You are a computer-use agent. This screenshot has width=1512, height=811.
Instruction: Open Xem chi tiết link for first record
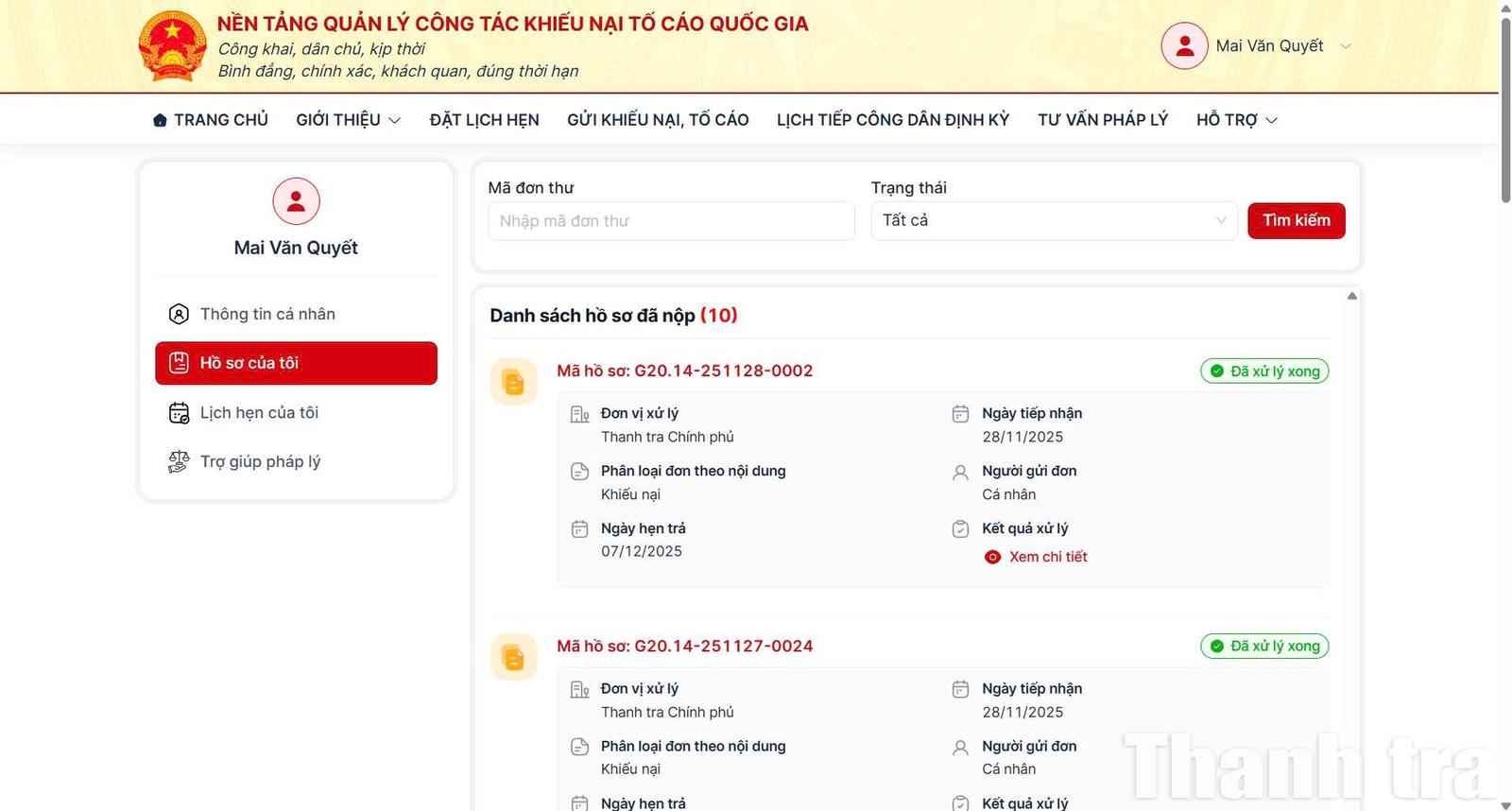coord(1047,558)
